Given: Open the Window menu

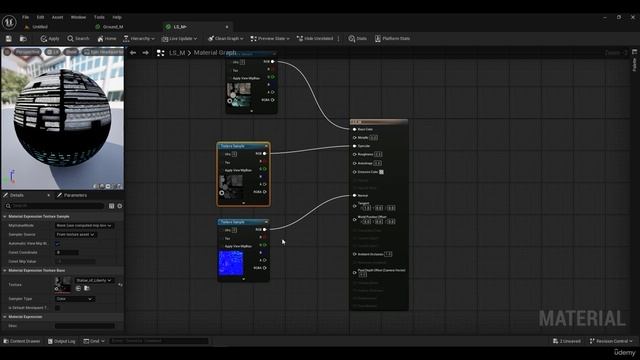Looking at the screenshot, I should [78, 17].
